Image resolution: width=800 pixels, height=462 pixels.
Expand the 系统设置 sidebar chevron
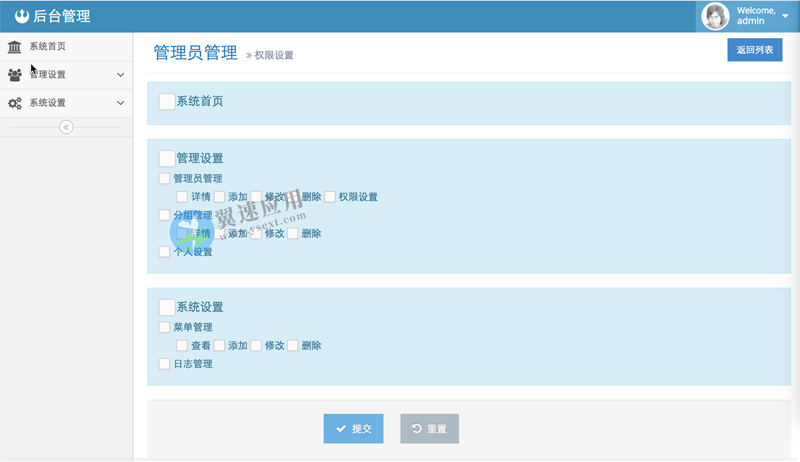click(x=120, y=103)
